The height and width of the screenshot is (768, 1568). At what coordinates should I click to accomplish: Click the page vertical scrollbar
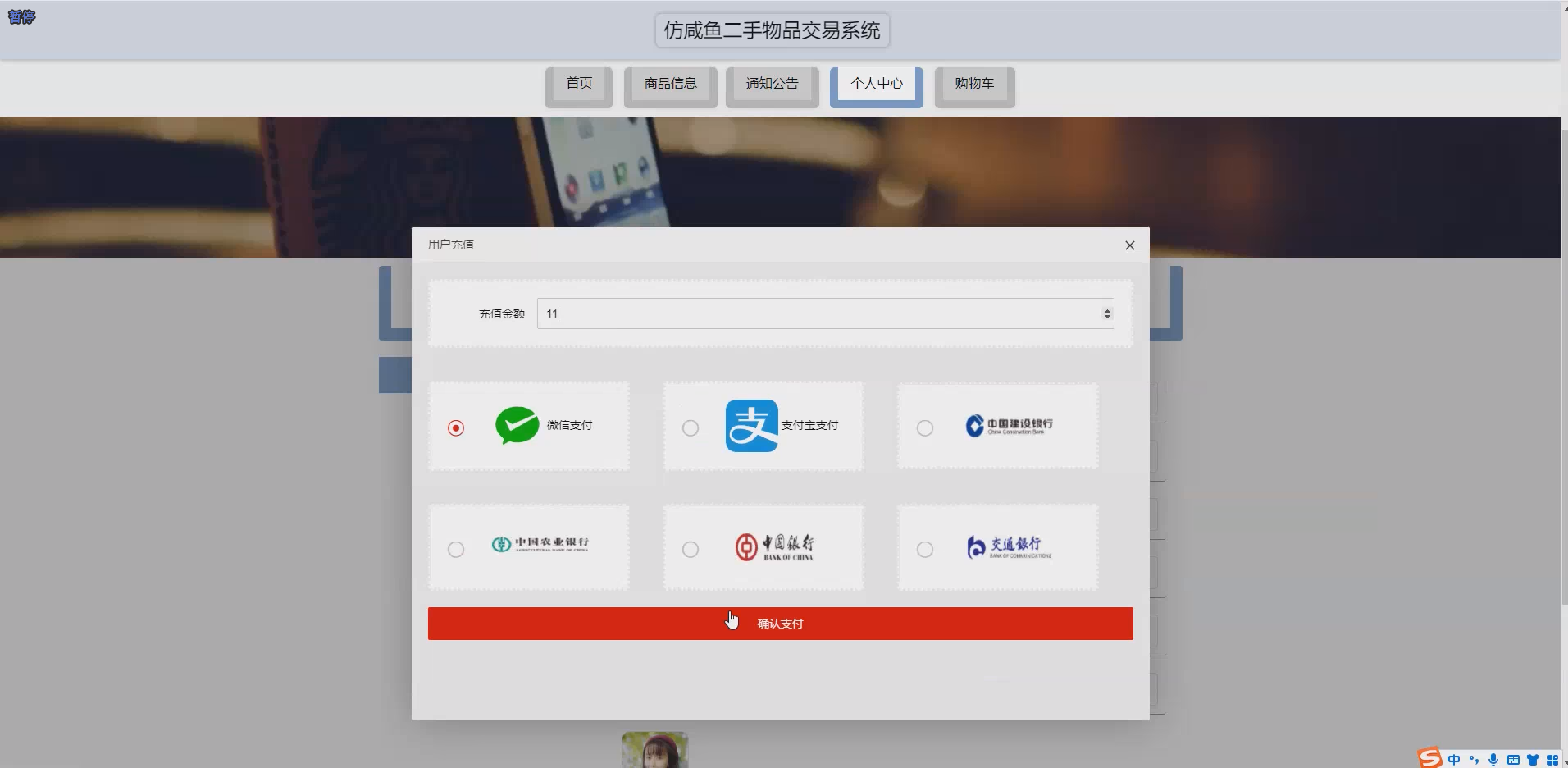(1564, 368)
